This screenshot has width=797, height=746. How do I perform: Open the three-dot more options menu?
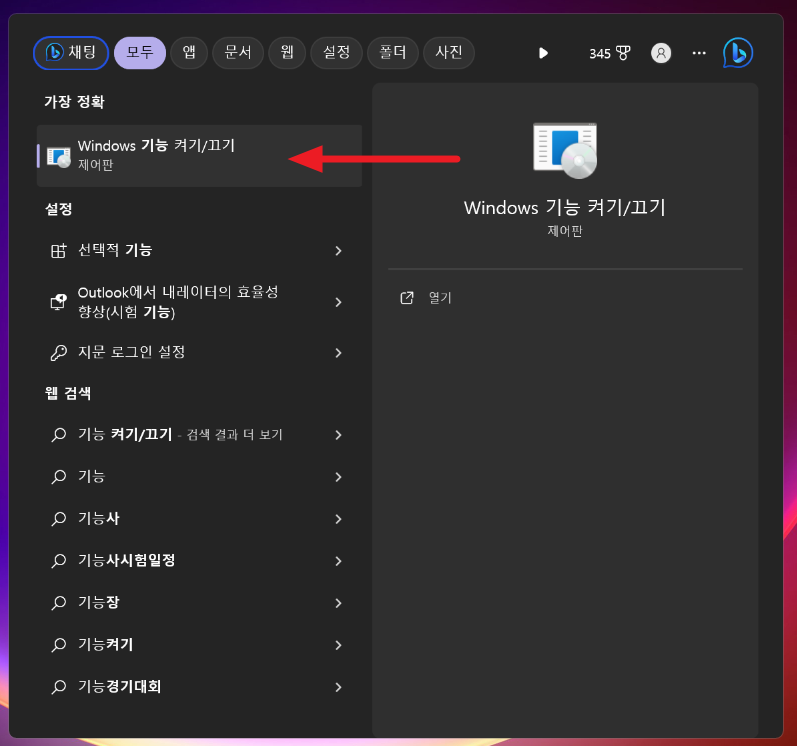699,53
